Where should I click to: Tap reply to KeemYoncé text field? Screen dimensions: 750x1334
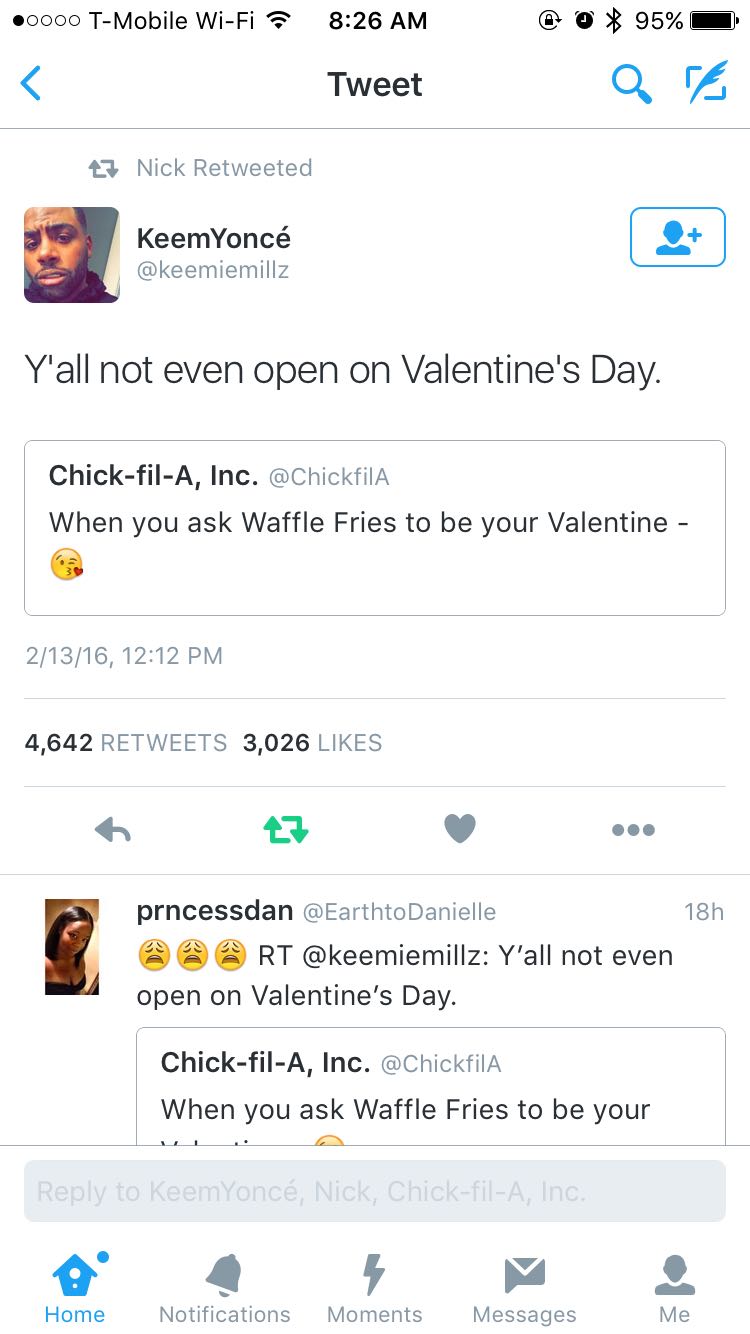coord(375,1191)
